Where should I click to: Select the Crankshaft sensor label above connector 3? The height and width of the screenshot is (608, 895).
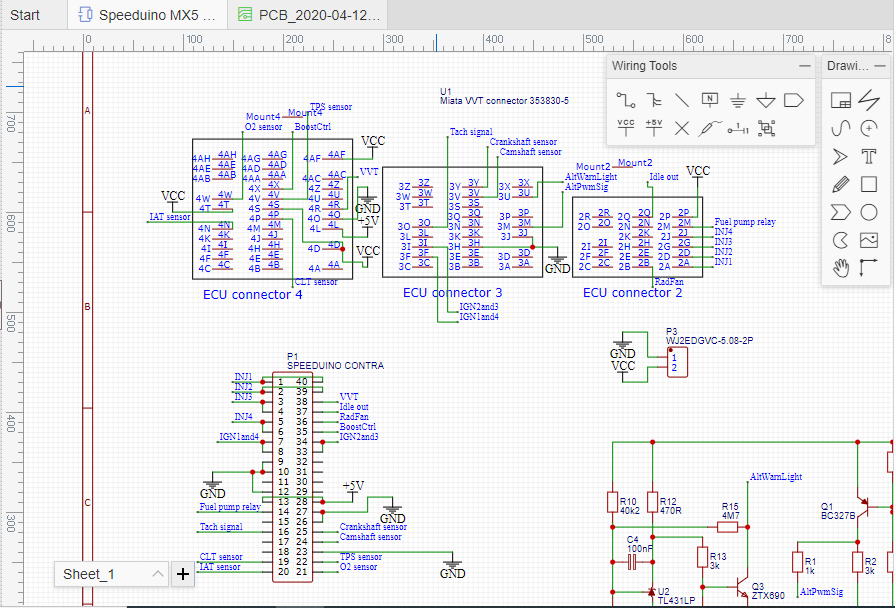tap(523, 142)
